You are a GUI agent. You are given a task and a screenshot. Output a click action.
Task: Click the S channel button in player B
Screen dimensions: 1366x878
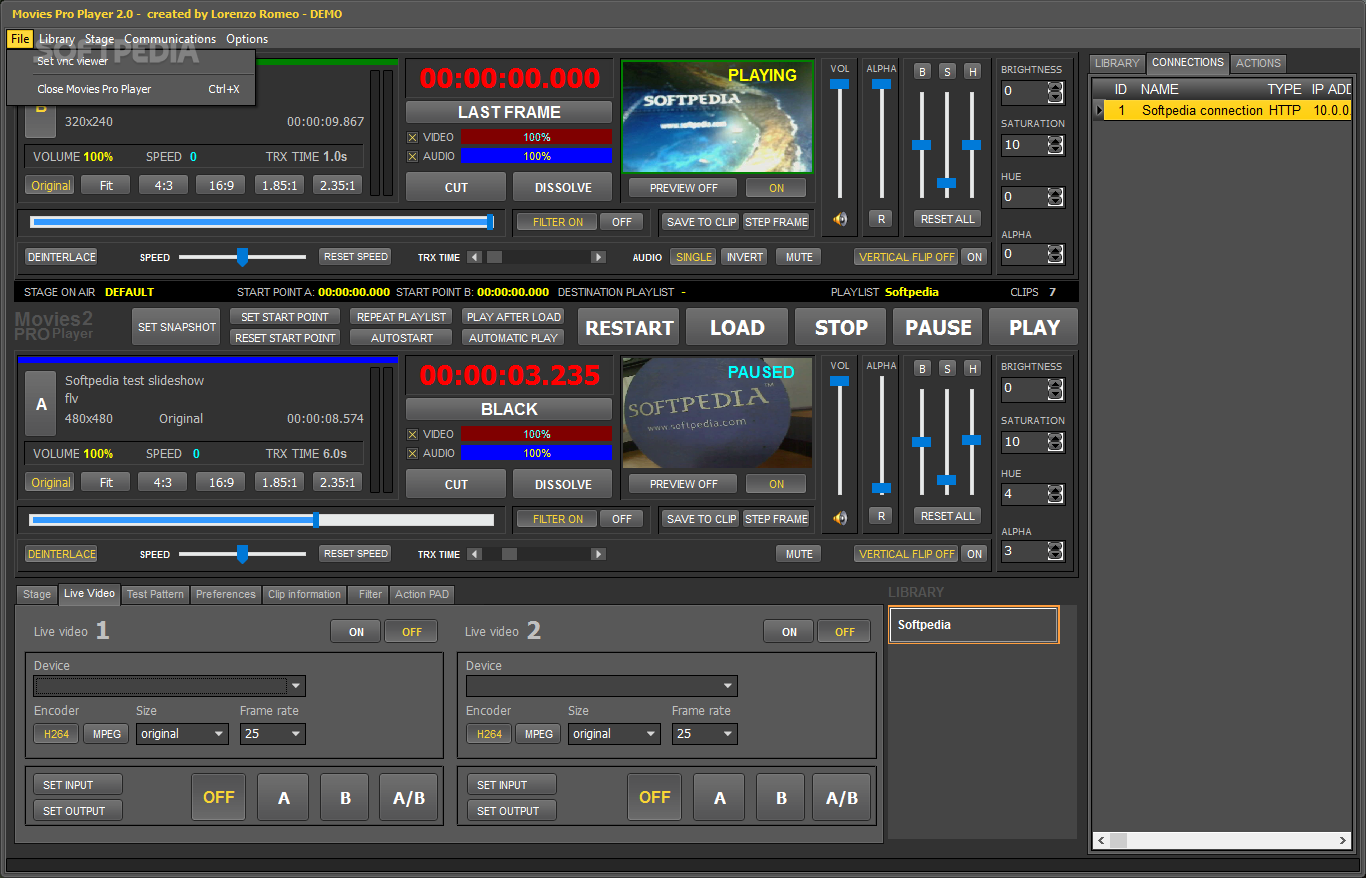(947, 71)
